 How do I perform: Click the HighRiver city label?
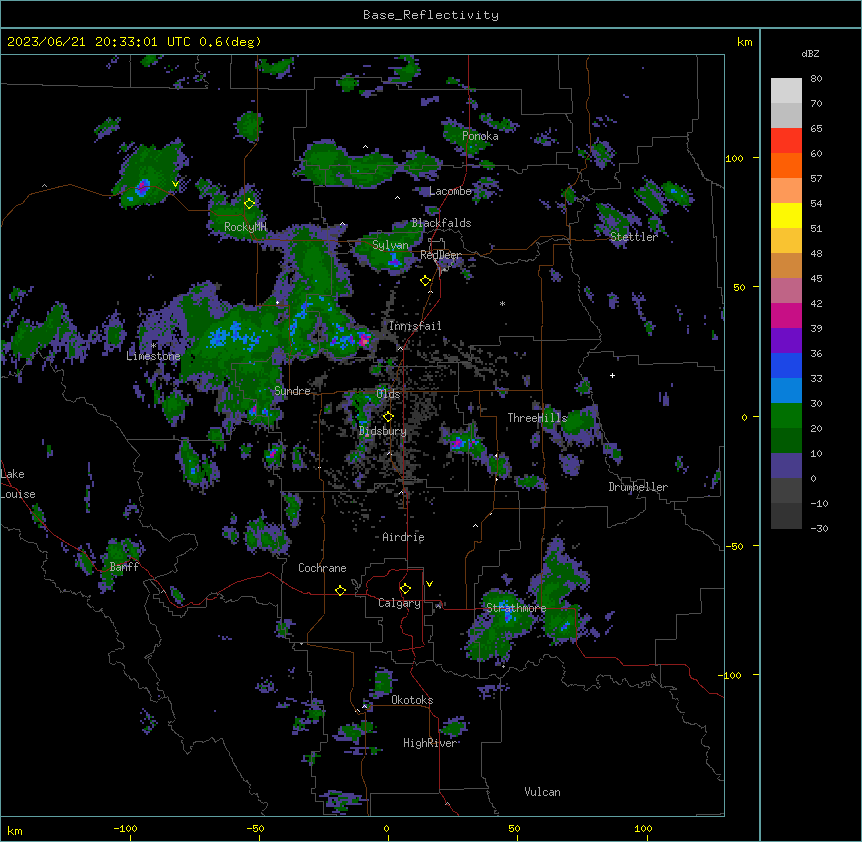point(430,743)
